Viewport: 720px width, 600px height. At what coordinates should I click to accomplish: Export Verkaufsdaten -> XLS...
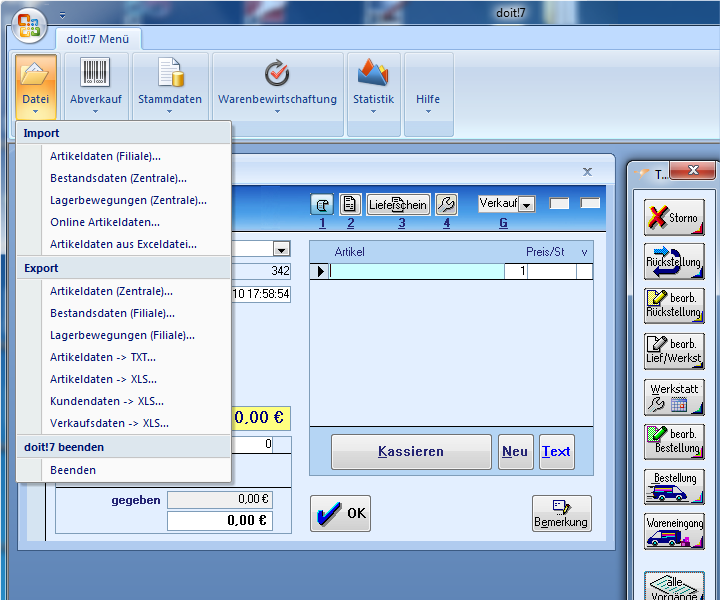tap(123, 423)
